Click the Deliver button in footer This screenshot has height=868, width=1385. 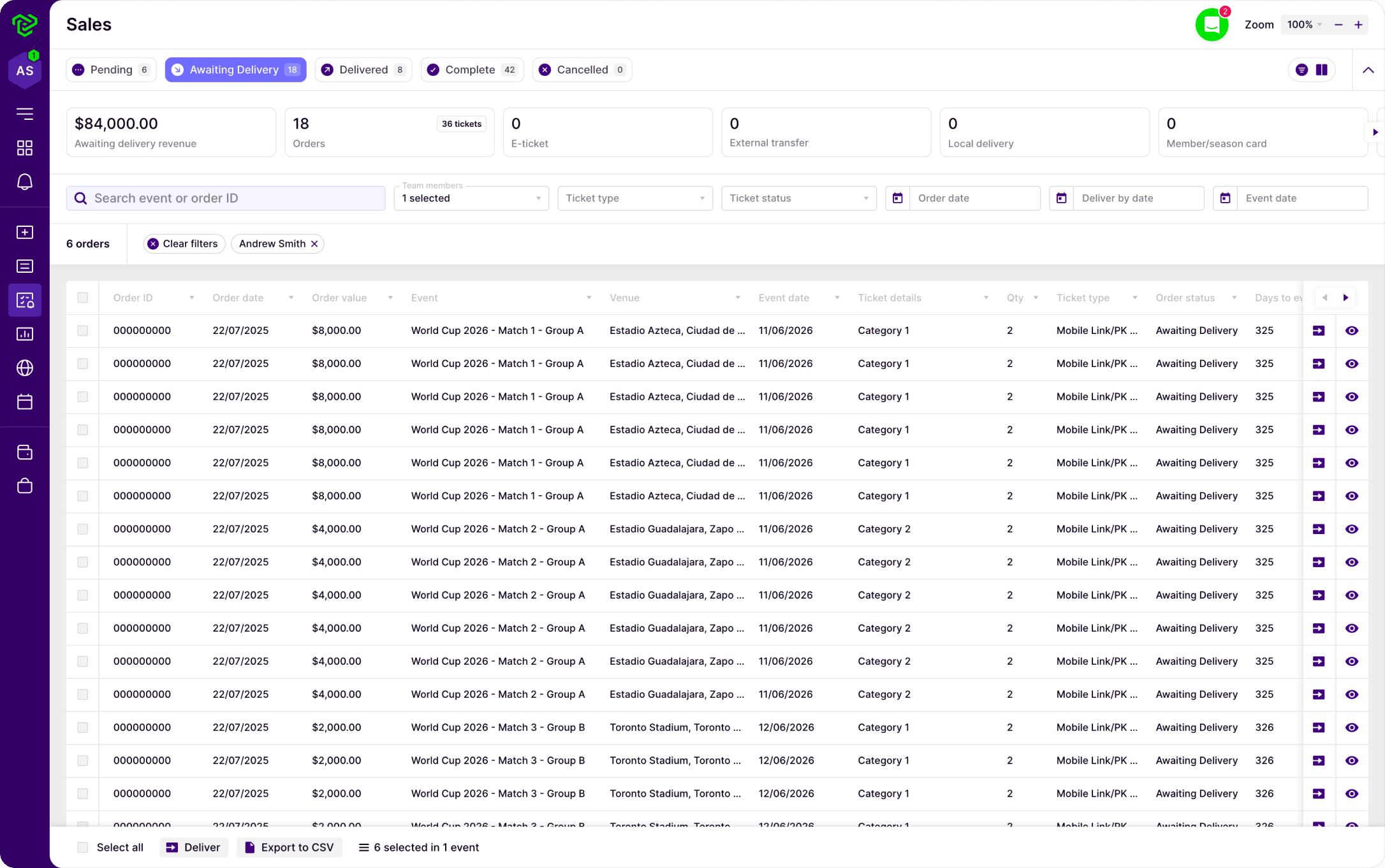pos(194,848)
